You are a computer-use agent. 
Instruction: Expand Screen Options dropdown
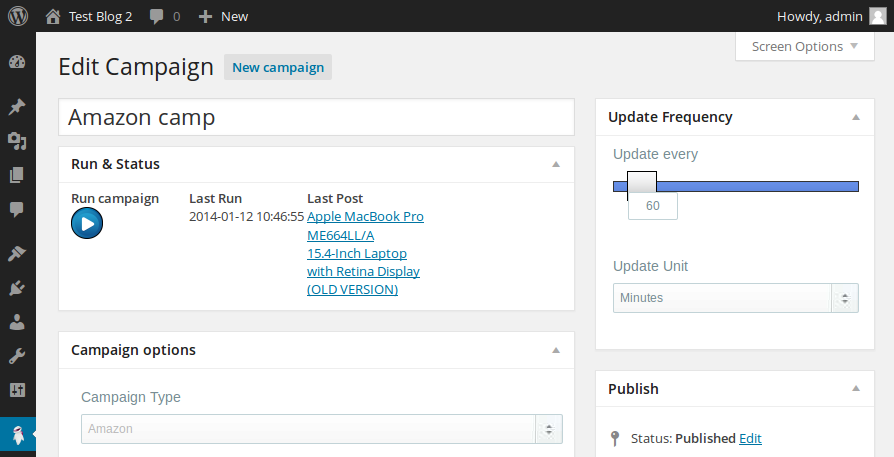click(804, 47)
